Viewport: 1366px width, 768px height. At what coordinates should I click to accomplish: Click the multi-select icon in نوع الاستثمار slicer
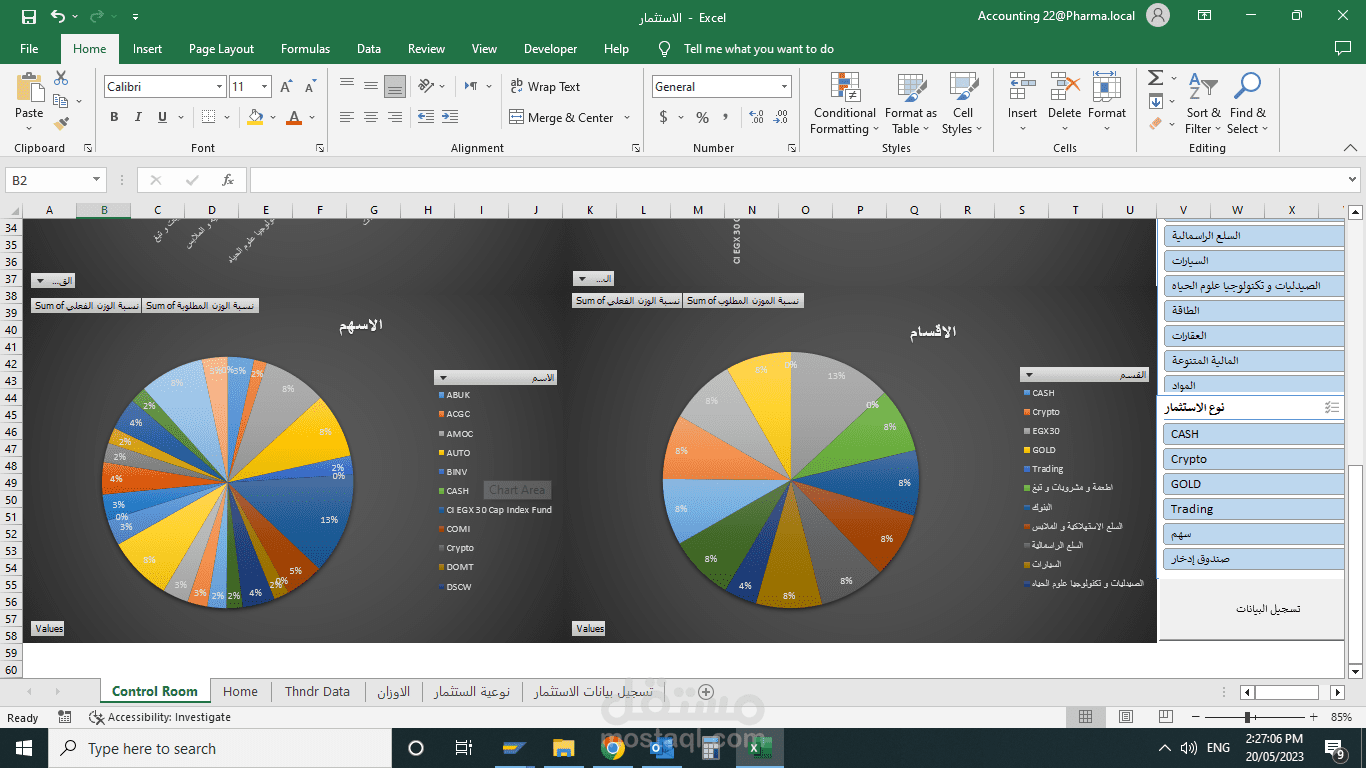tap(1331, 407)
